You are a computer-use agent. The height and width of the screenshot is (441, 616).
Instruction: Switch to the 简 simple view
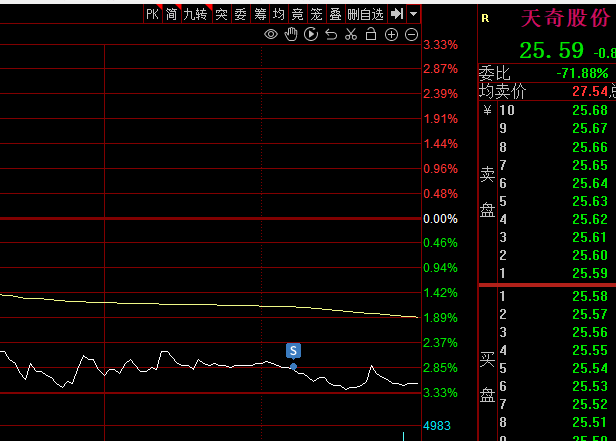tap(172, 14)
